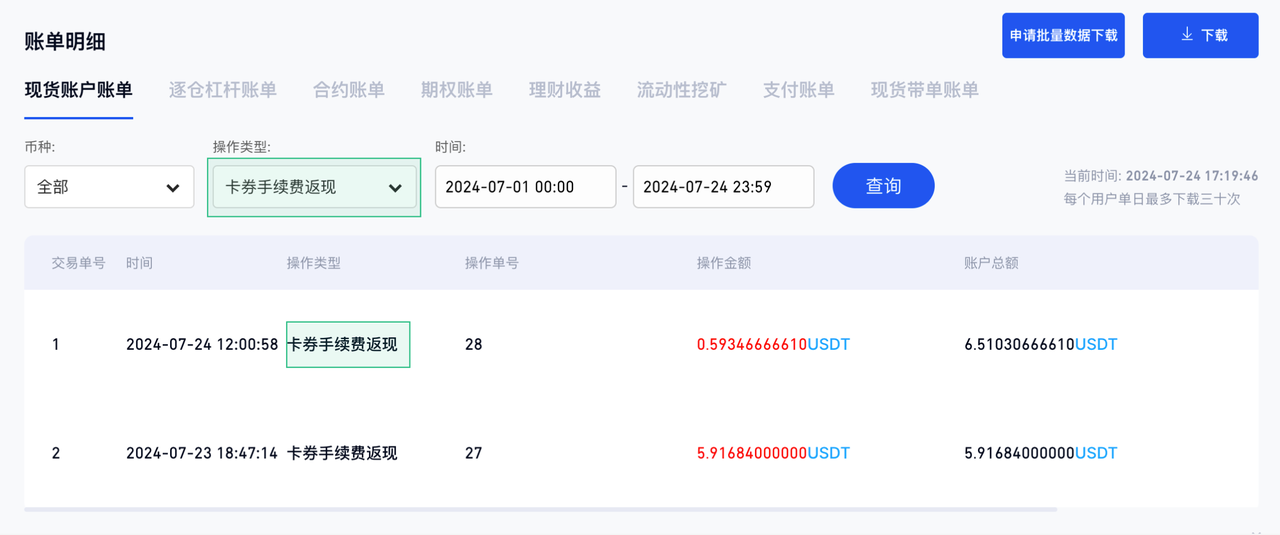1280x535 pixels.
Task: Open the 币种 全部 dropdown
Action: point(109,187)
